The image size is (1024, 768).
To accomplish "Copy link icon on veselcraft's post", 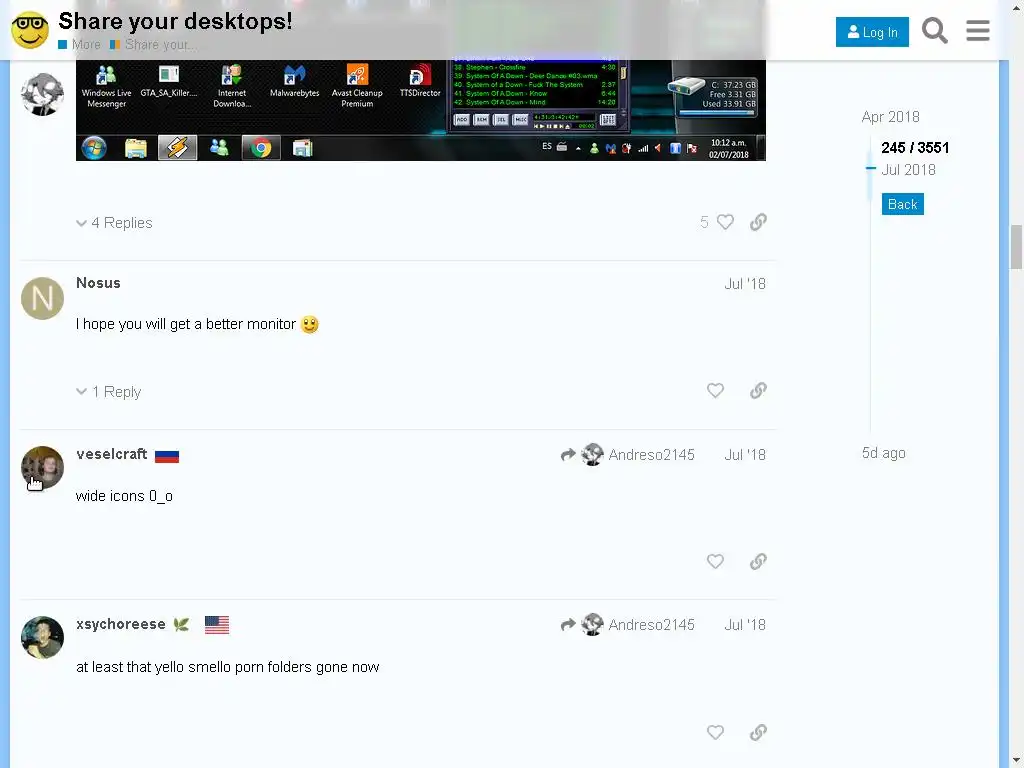I will [758, 562].
